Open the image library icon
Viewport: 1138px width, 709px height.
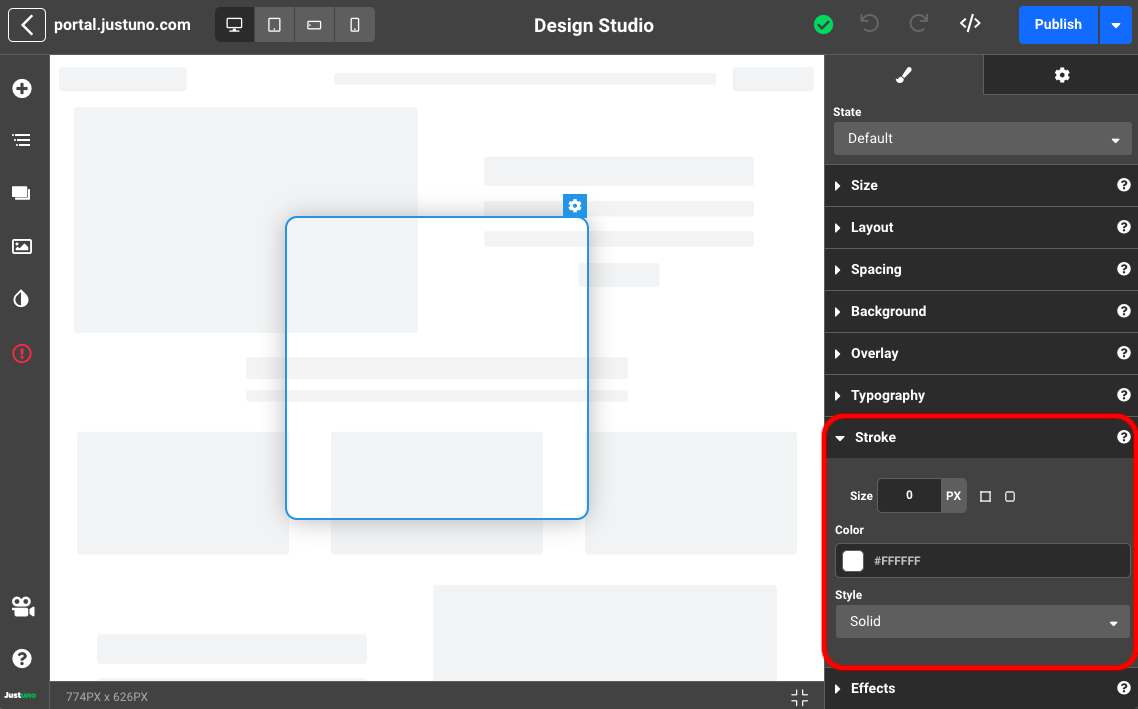click(21, 246)
